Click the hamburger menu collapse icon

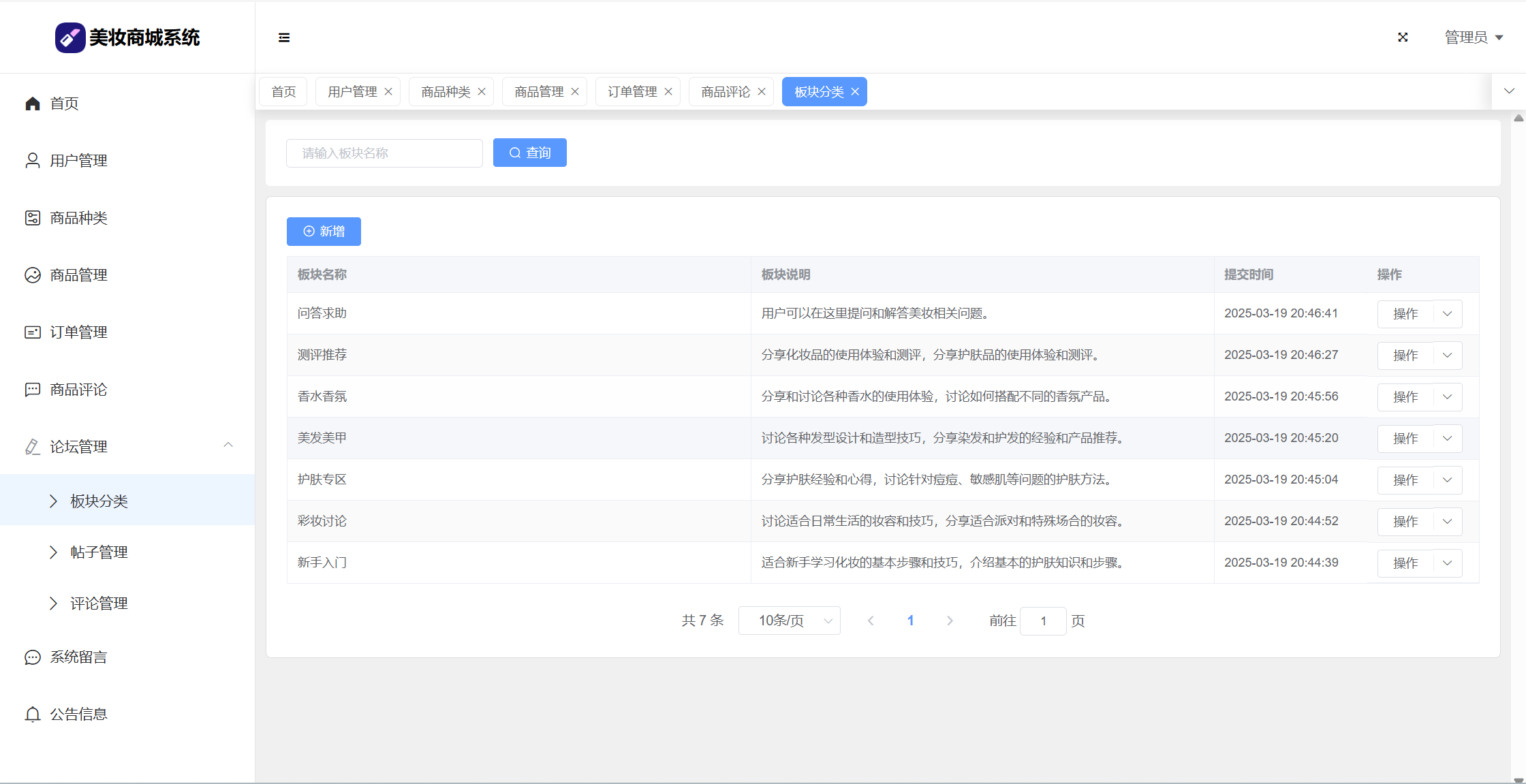284,37
